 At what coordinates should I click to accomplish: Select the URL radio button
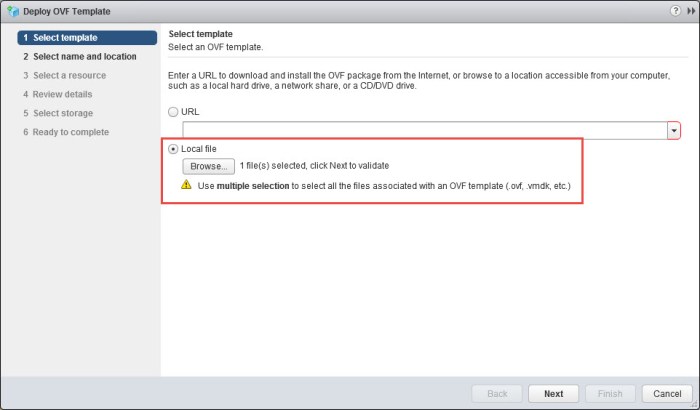[x=174, y=112]
